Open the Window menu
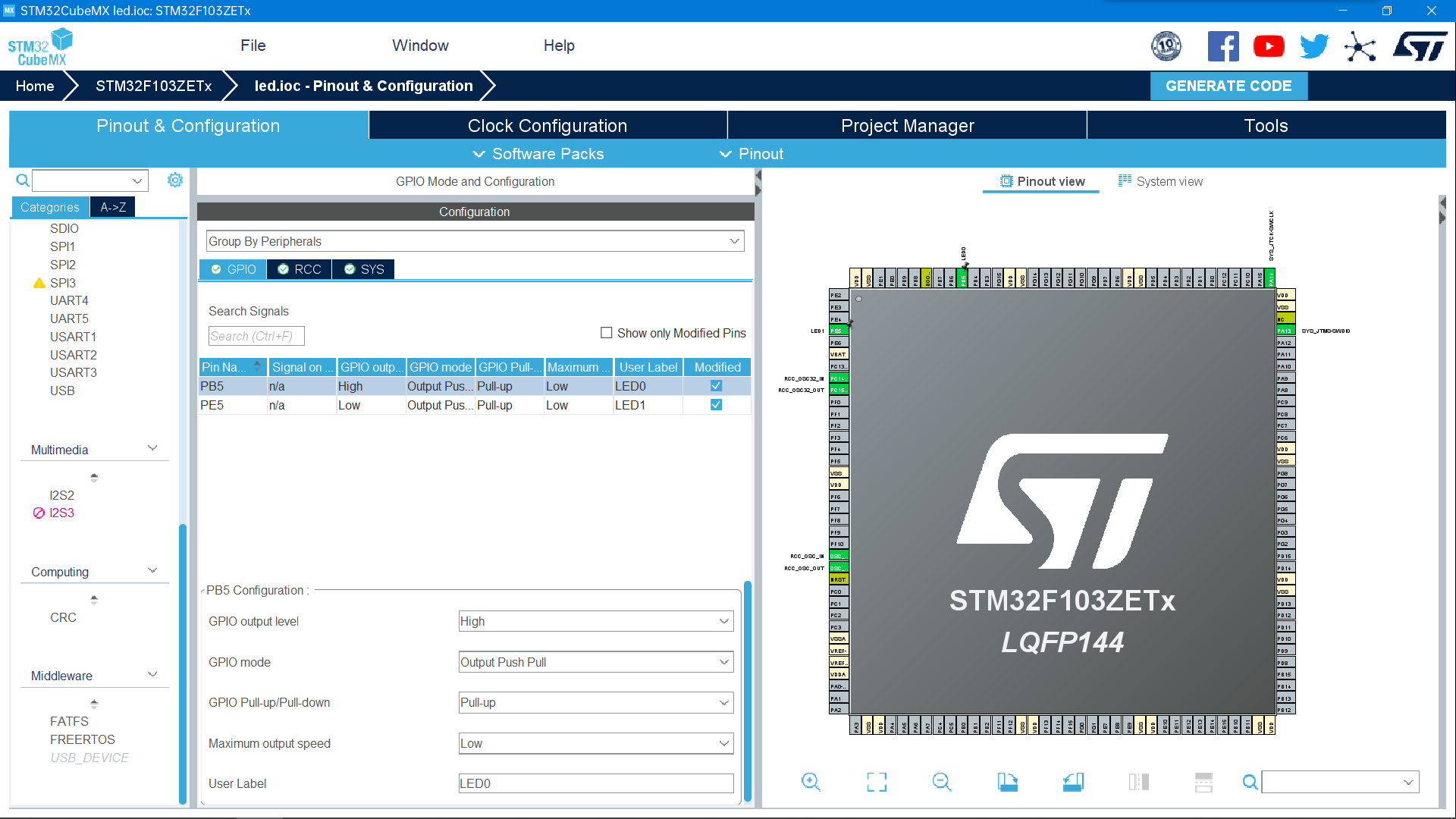The height and width of the screenshot is (819, 1456). 420,45
